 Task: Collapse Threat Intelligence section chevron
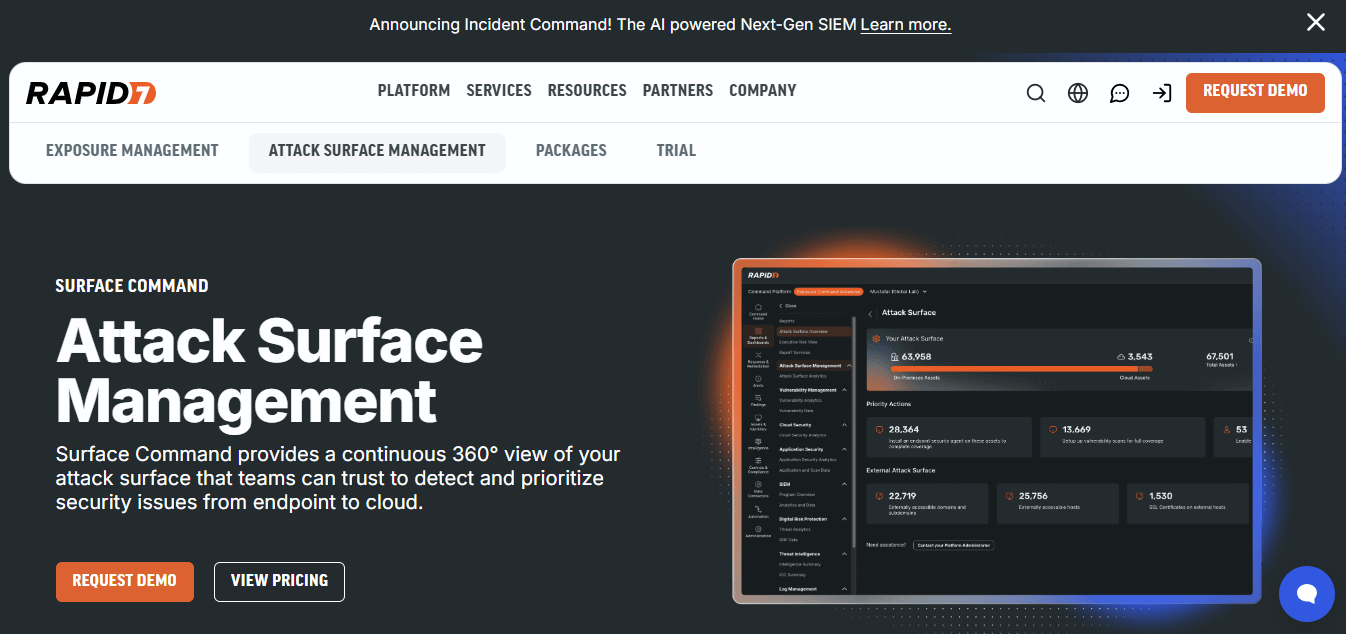point(845,554)
